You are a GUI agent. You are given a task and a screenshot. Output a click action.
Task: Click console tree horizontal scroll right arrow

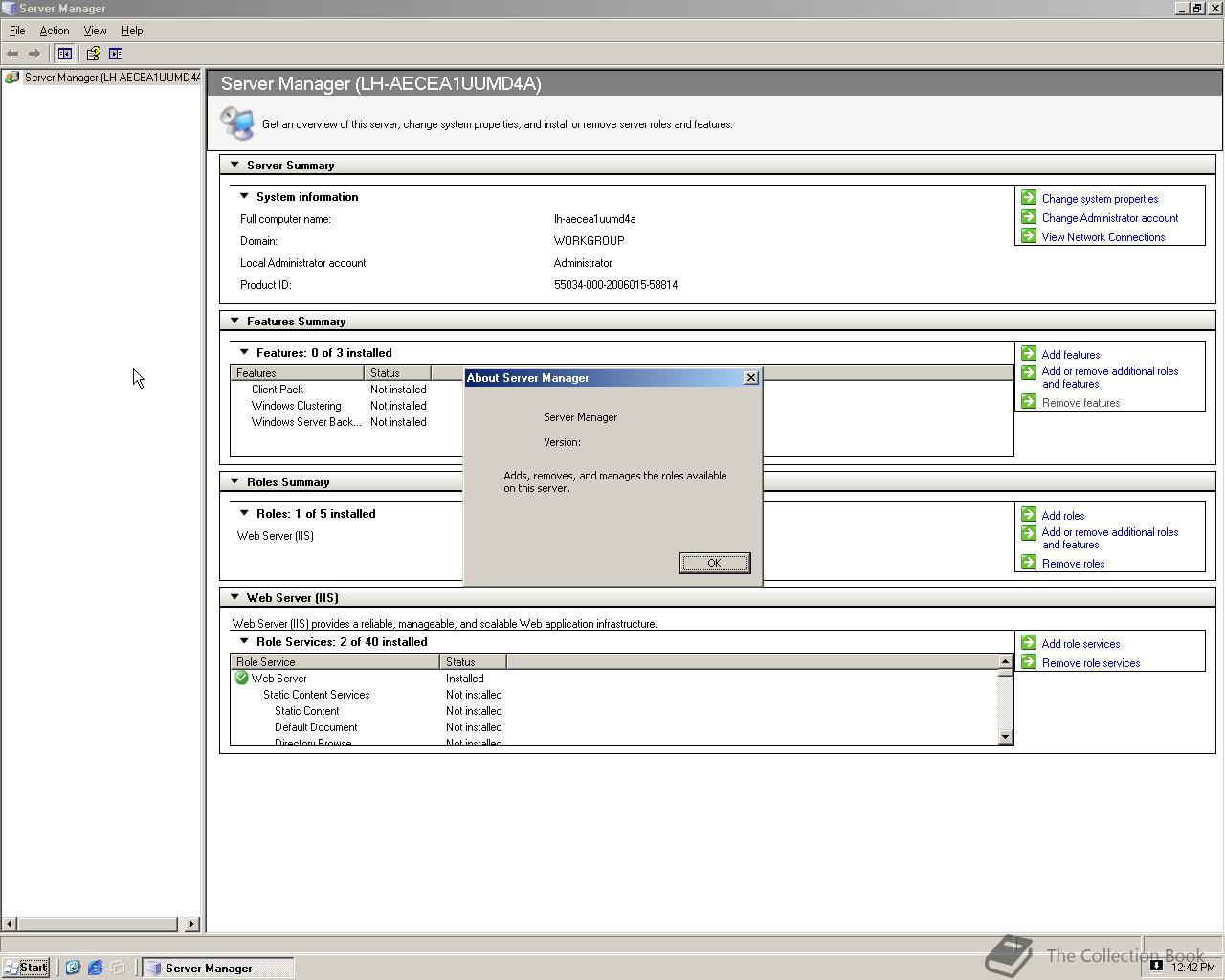point(192,924)
